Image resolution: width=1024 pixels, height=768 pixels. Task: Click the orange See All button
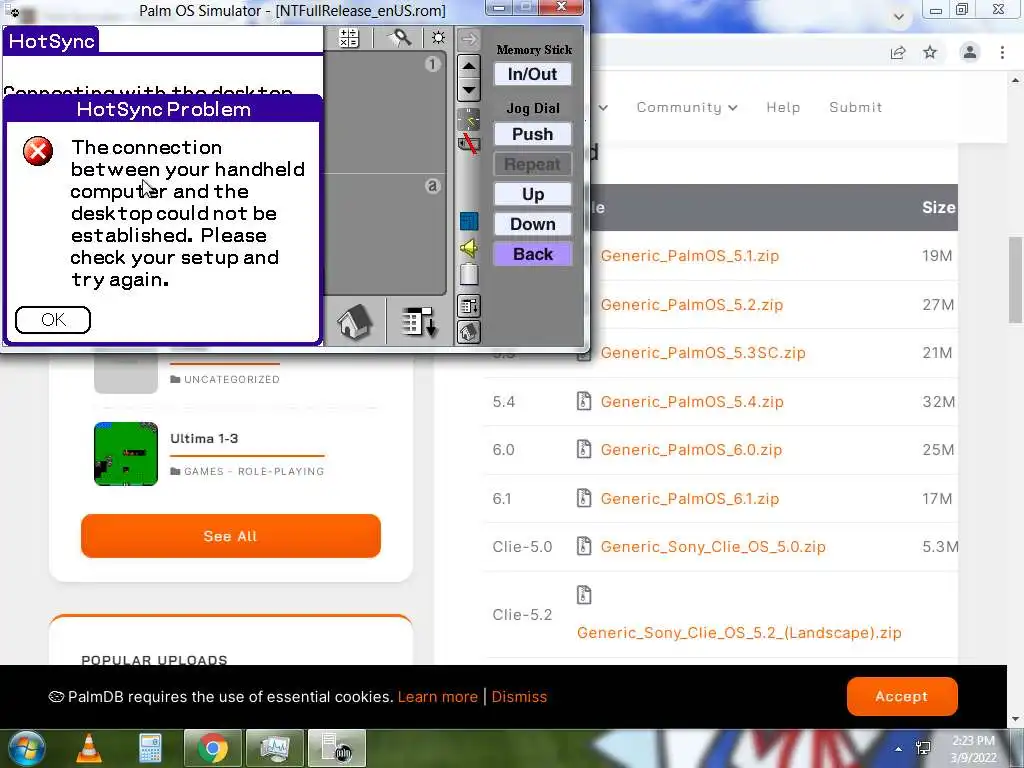231,536
